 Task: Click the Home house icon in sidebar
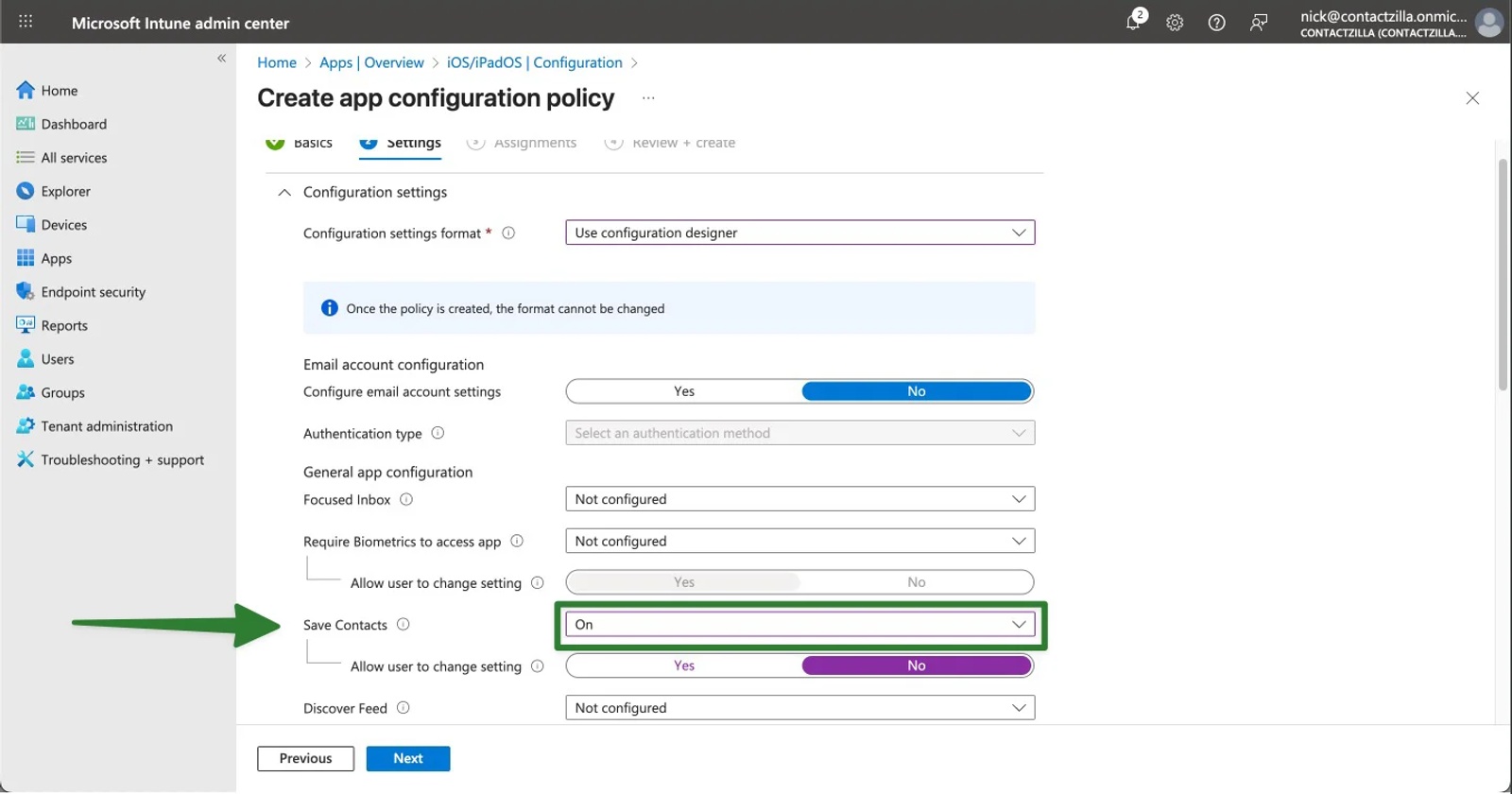coord(26,90)
